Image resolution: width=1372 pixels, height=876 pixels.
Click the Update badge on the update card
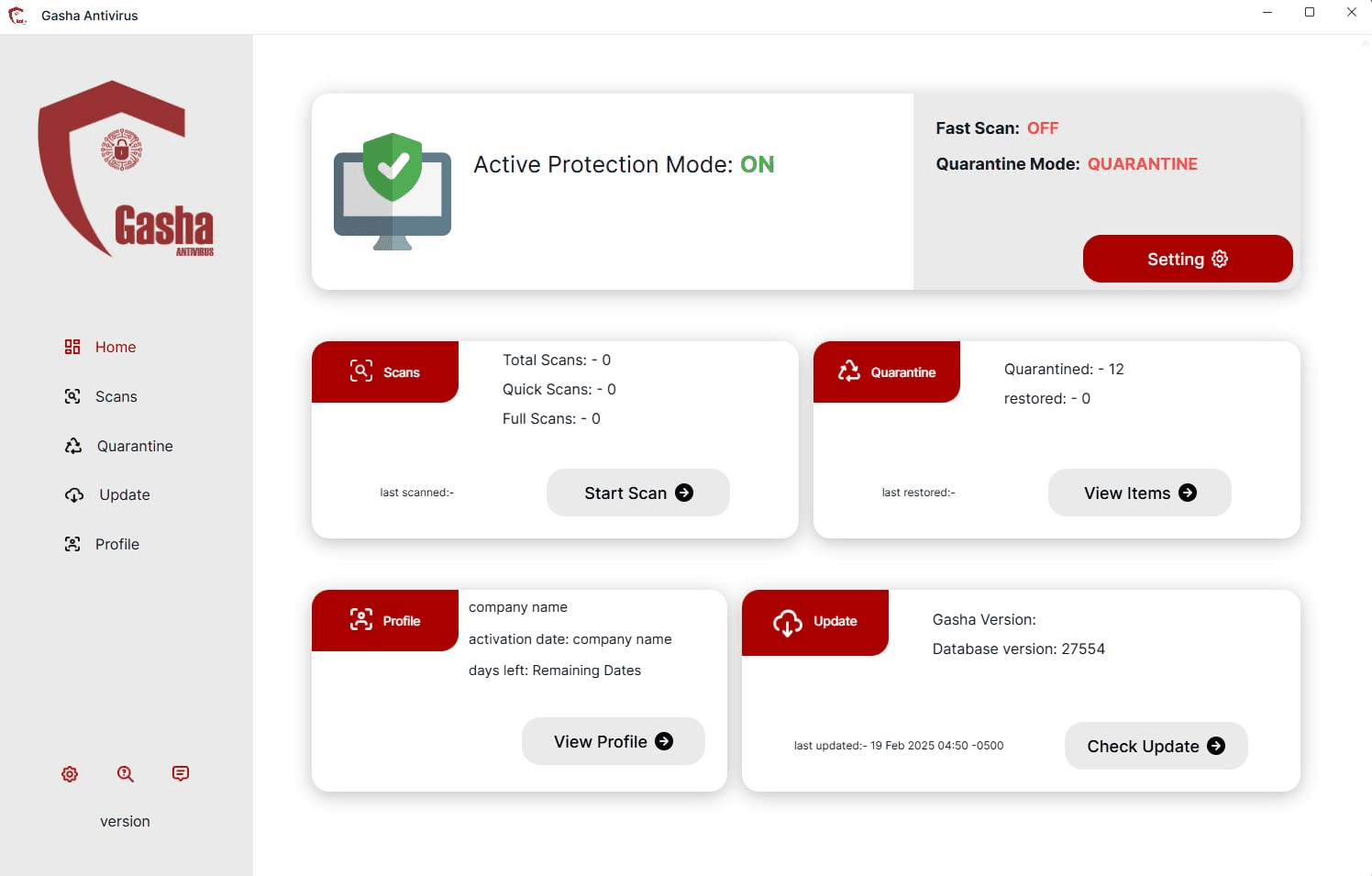click(814, 622)
